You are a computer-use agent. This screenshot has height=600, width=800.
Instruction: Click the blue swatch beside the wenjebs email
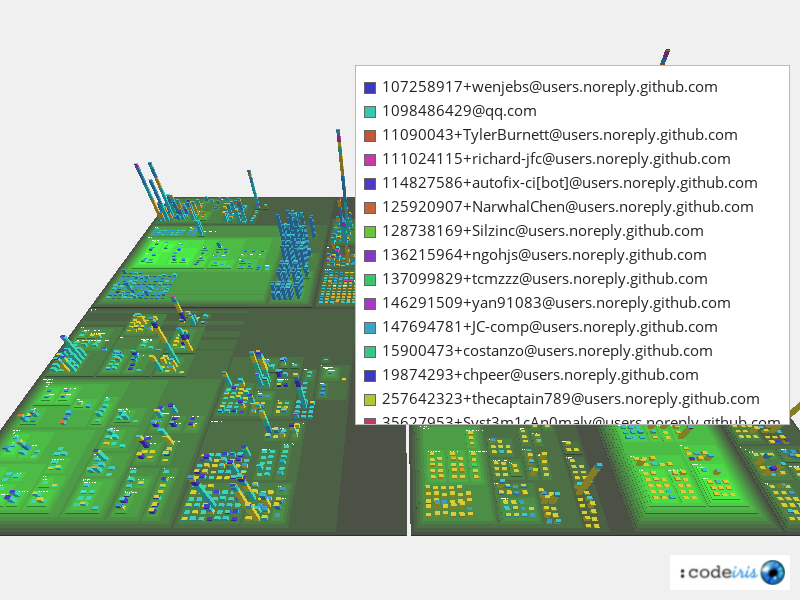pyautogui.click(x=370, y=88)
